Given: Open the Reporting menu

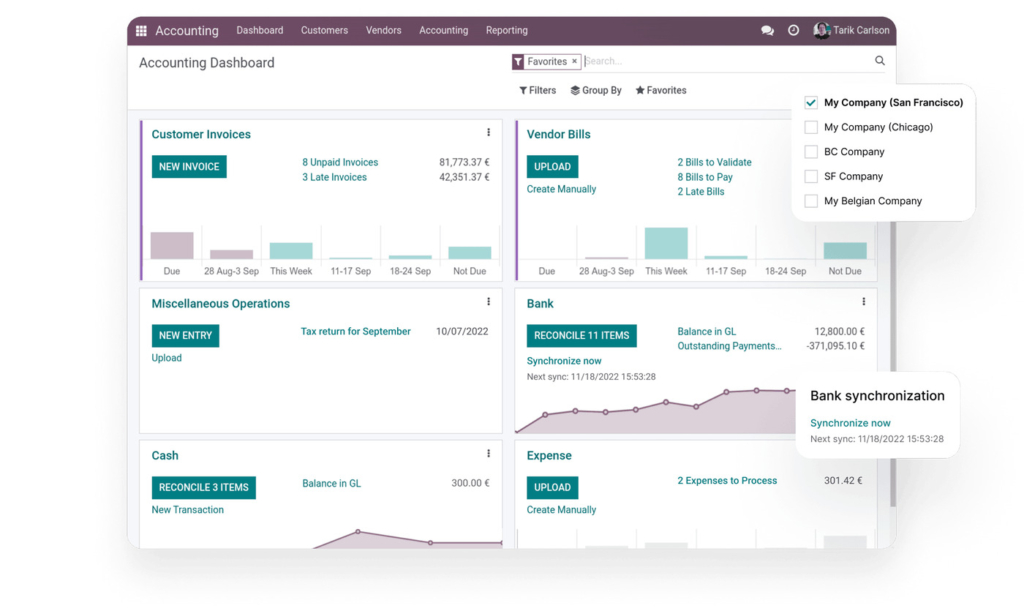Looking at the screenshot, I should (506, 31).
